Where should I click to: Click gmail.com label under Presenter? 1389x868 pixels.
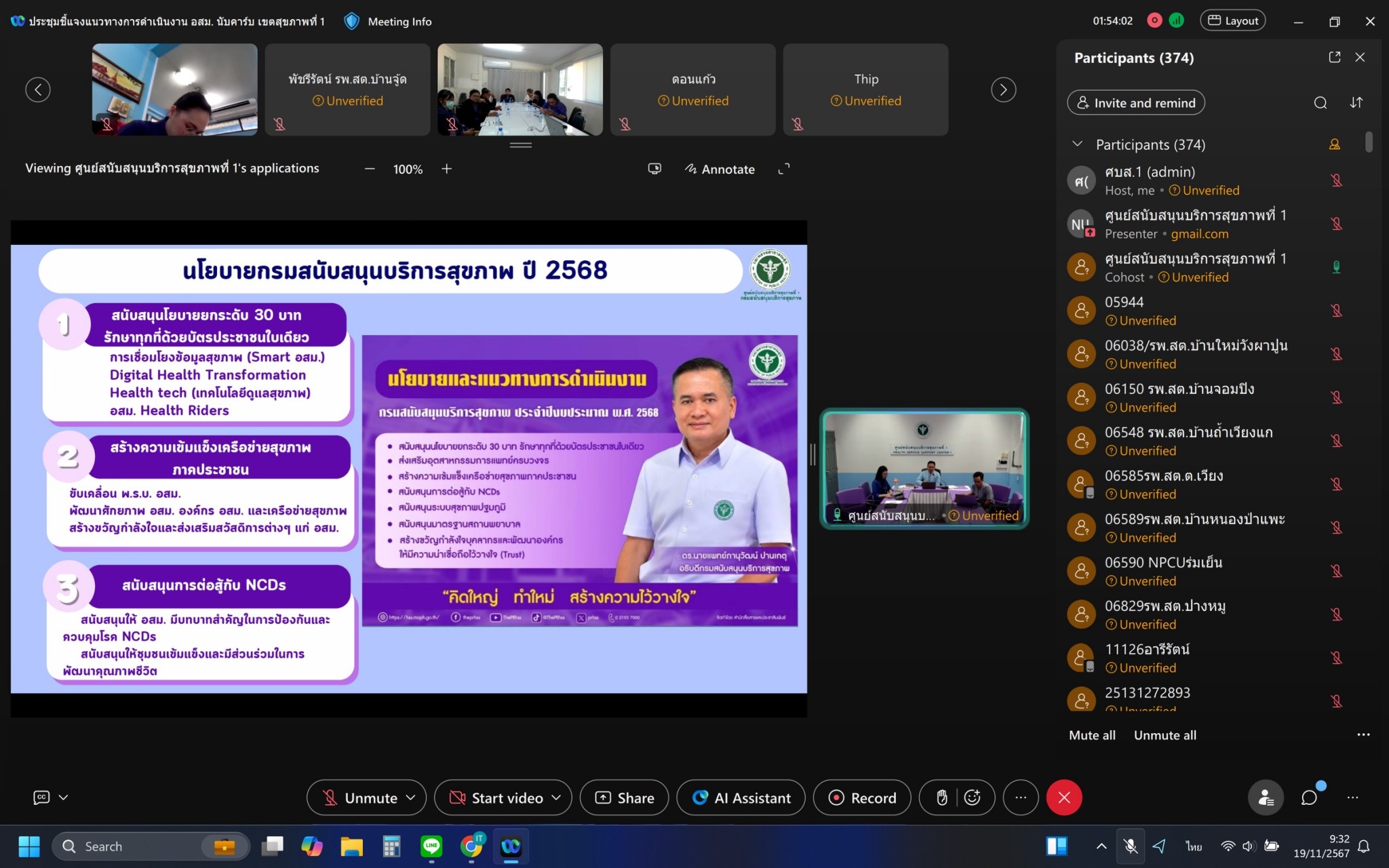click(1199, 234)
